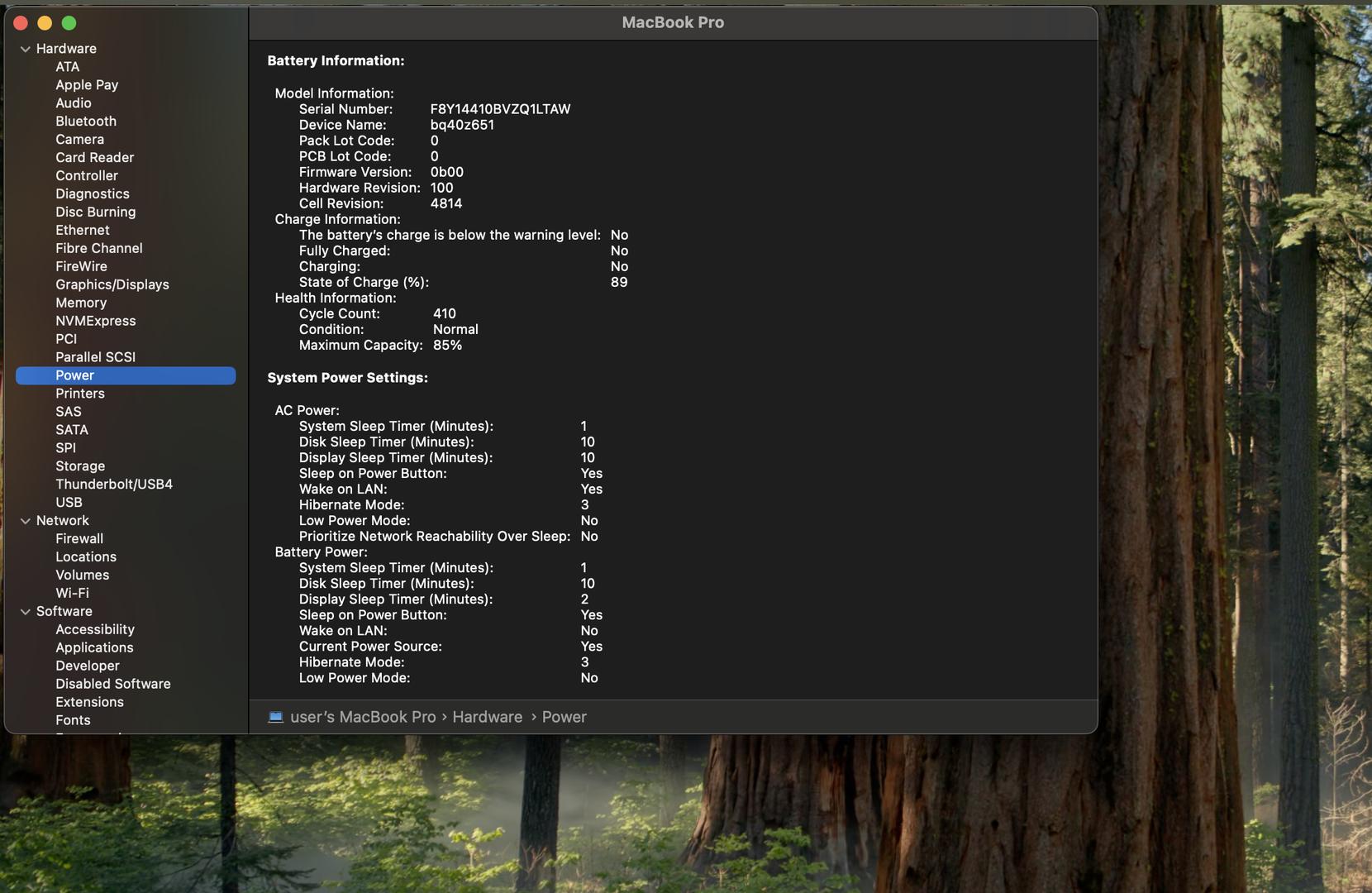Select SAS in the sidebar
The width and height of the screenshot is (1372, 893).
point(69,413)
